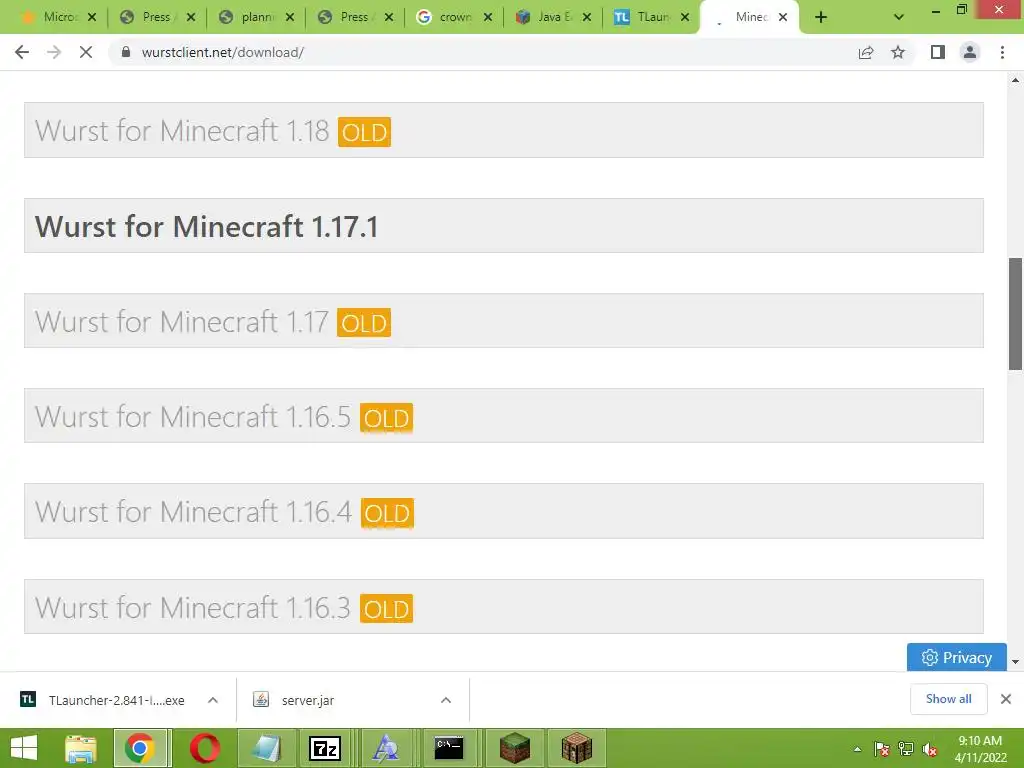Screen dimensions: 1024x768
Task: Click the scrollbar down arrow
Action: 1015,662
